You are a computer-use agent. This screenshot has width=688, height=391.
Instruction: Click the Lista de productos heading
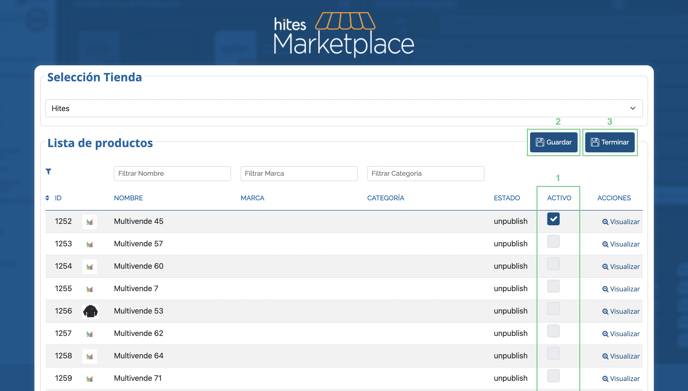100,143
